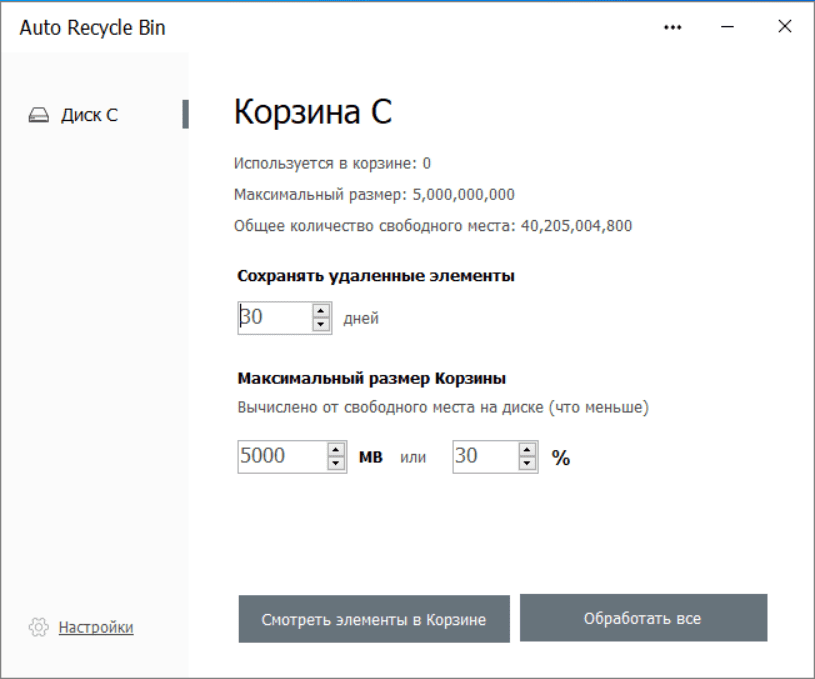The height and width of the screenshot is (679, 815).
Task: Decrease the percent of free space
Action: [527, 463]
